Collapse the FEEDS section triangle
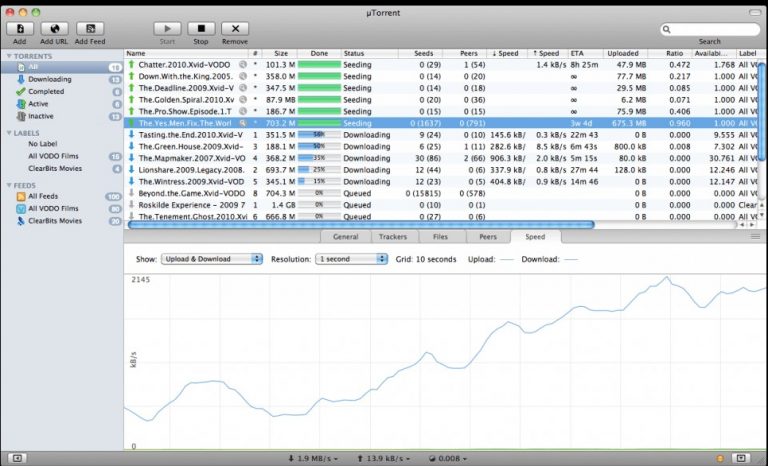The width and height of the screenshot is (768, 466). click(9, 185)
